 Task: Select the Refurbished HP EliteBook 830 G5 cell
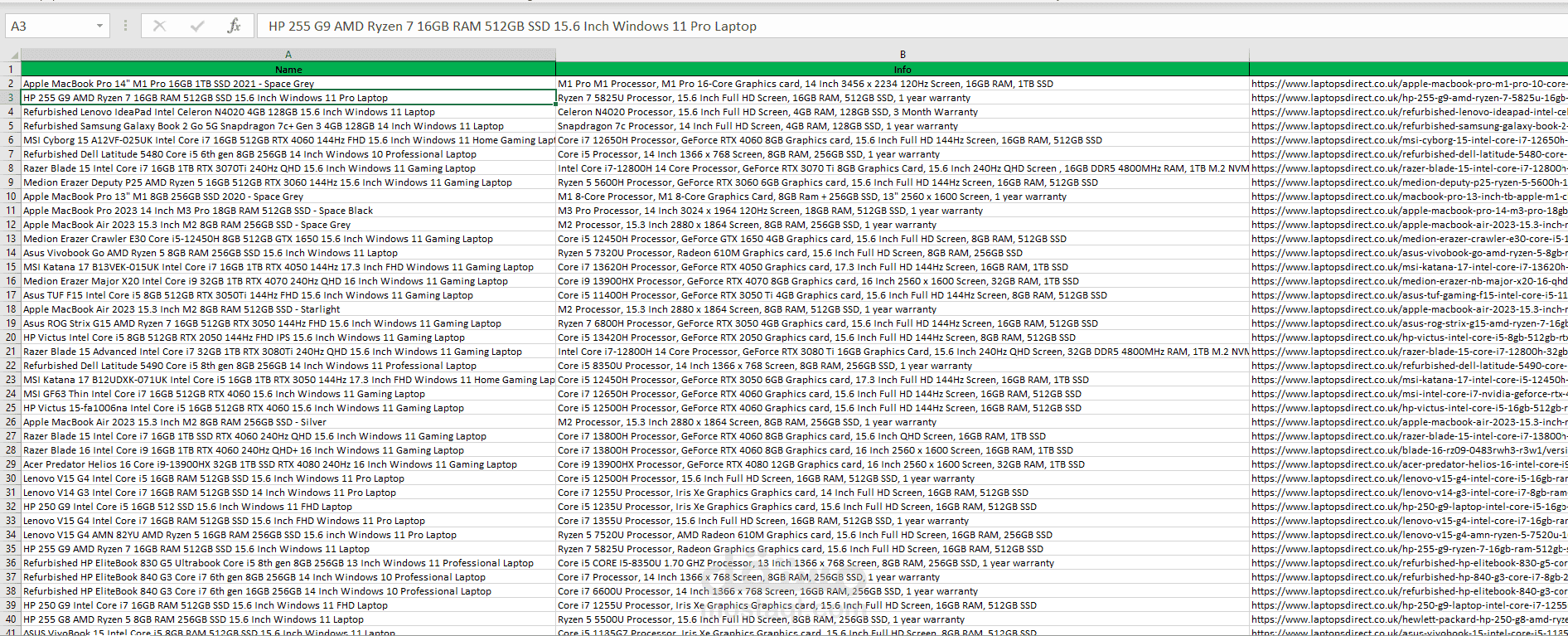(288, 563)
